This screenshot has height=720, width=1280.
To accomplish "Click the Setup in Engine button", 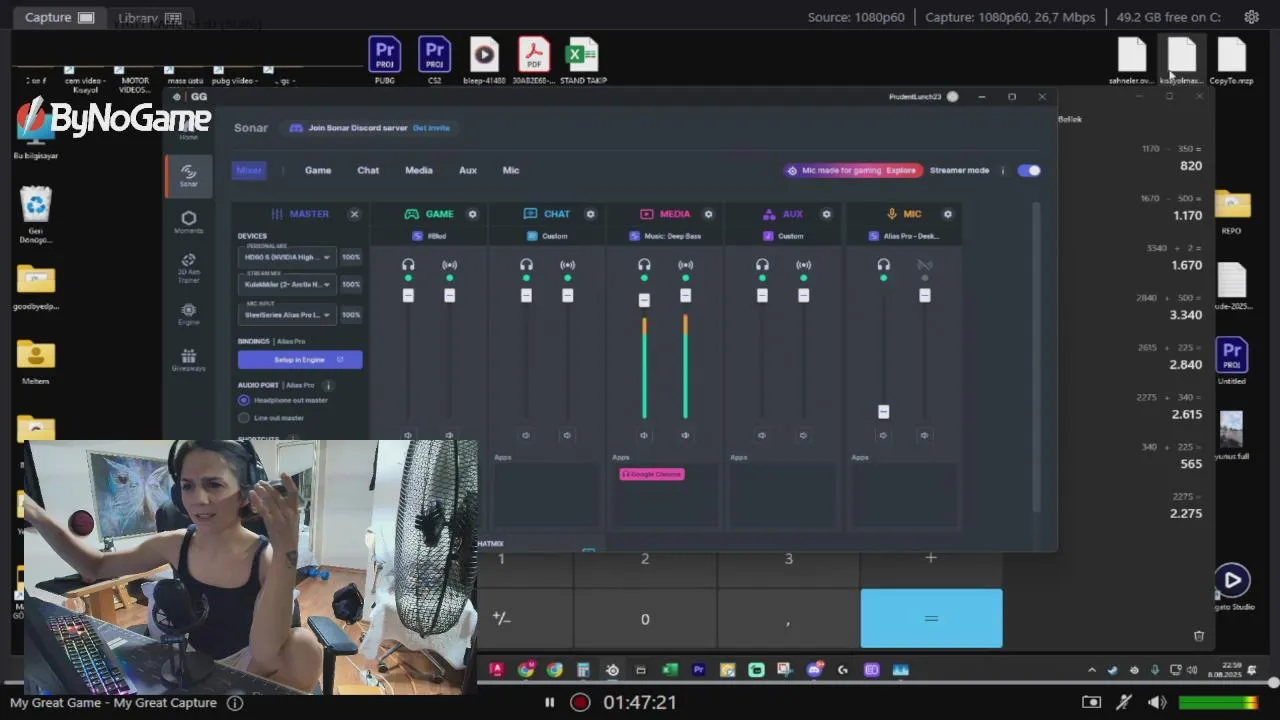I will coord(300,359).
